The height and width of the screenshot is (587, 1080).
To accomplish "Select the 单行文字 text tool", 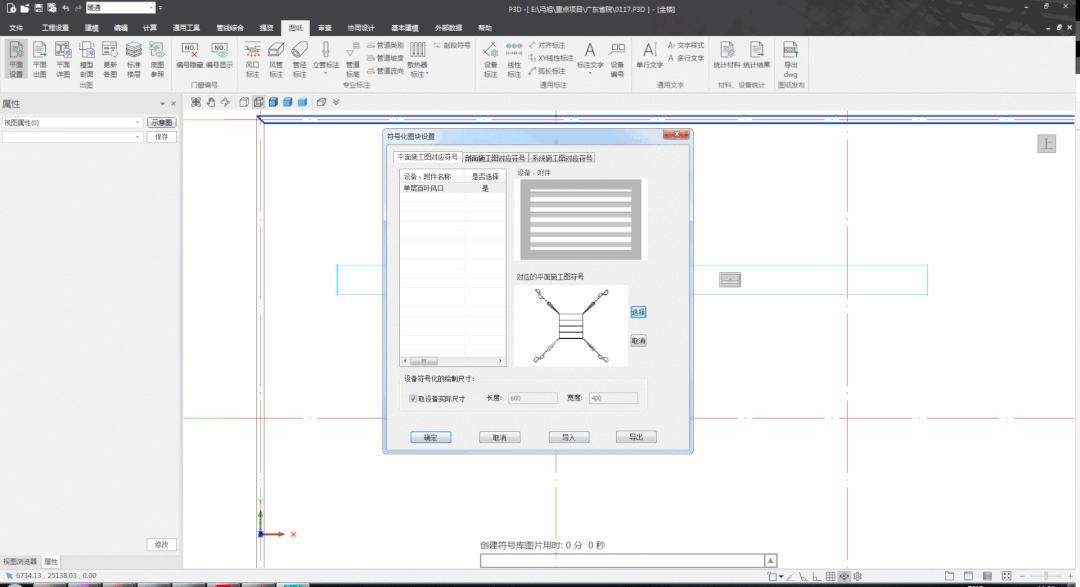I will (x=649, y=56).
